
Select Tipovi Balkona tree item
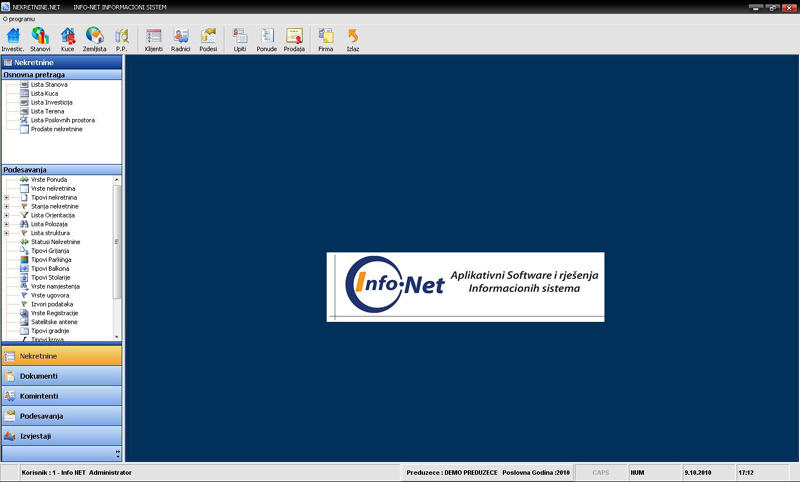[50, 269]
